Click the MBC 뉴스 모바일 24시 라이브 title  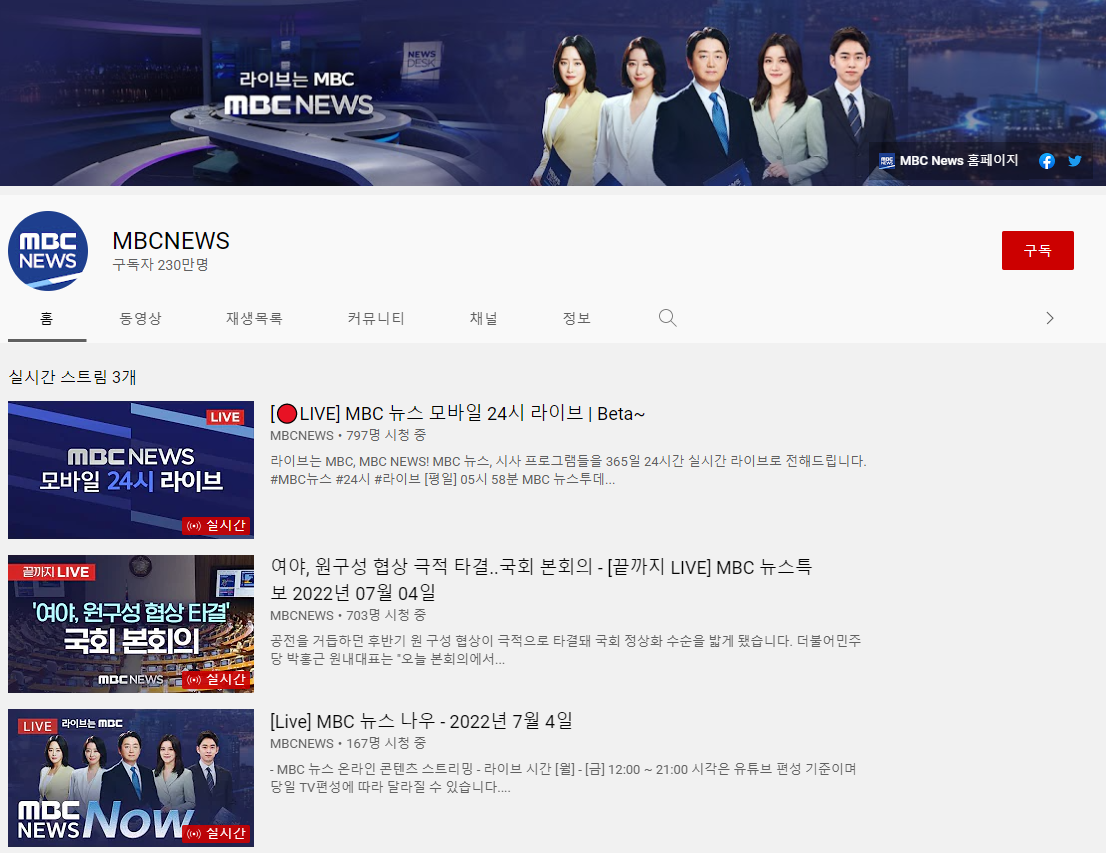pos(458,414)
